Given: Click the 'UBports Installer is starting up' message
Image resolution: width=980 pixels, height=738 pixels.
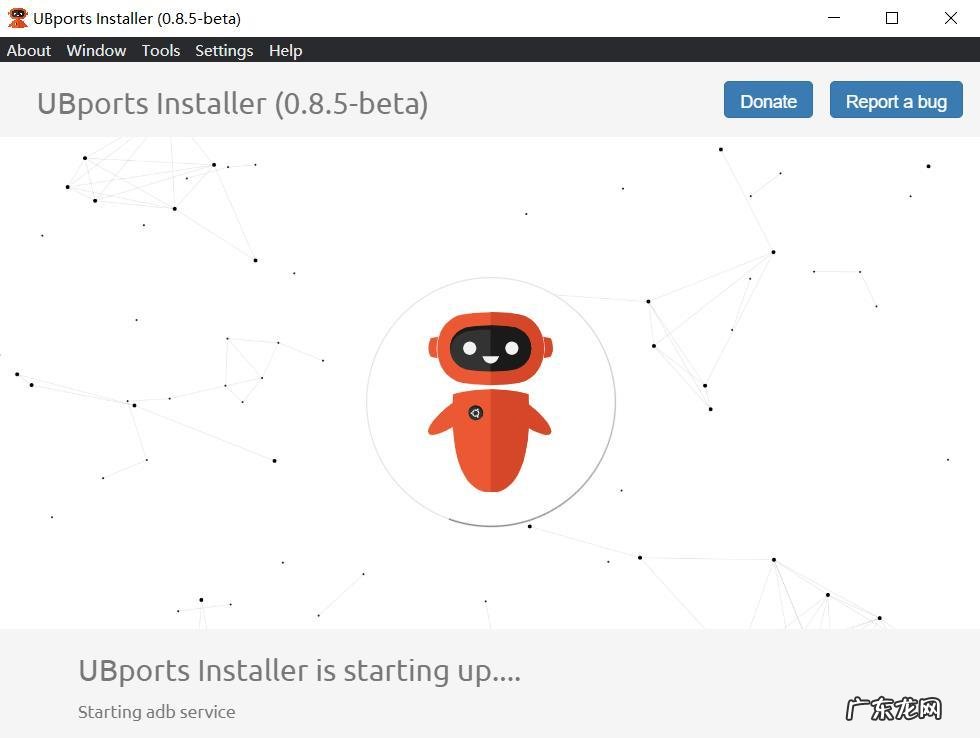Looking at the screenshot, I should pyautogui.click(x=299, y=670).
